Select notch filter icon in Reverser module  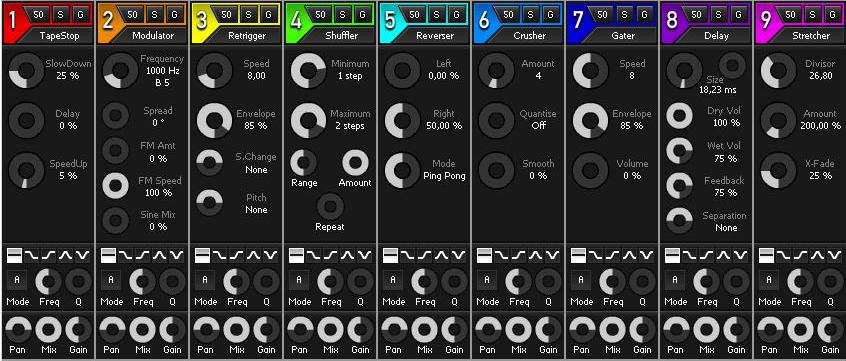459,255
